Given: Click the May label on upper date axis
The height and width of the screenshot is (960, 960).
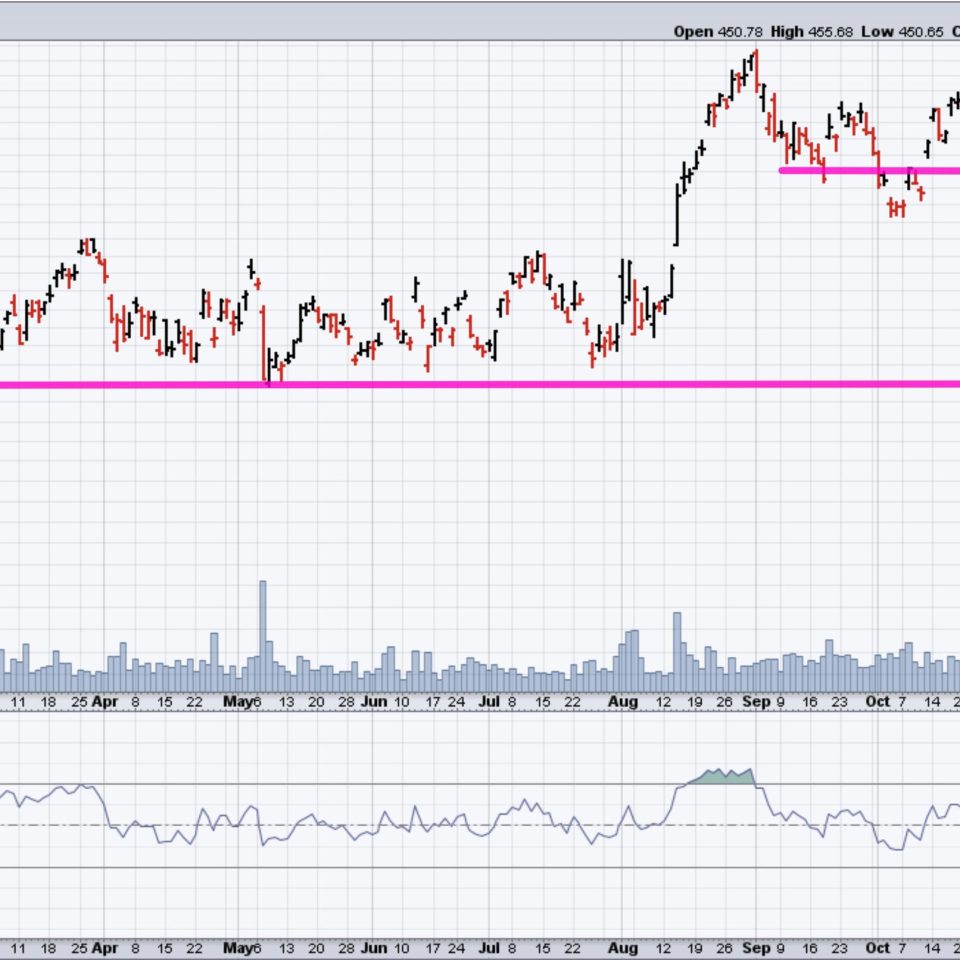Looking at the screenshot, I should [x=237, y=702].
